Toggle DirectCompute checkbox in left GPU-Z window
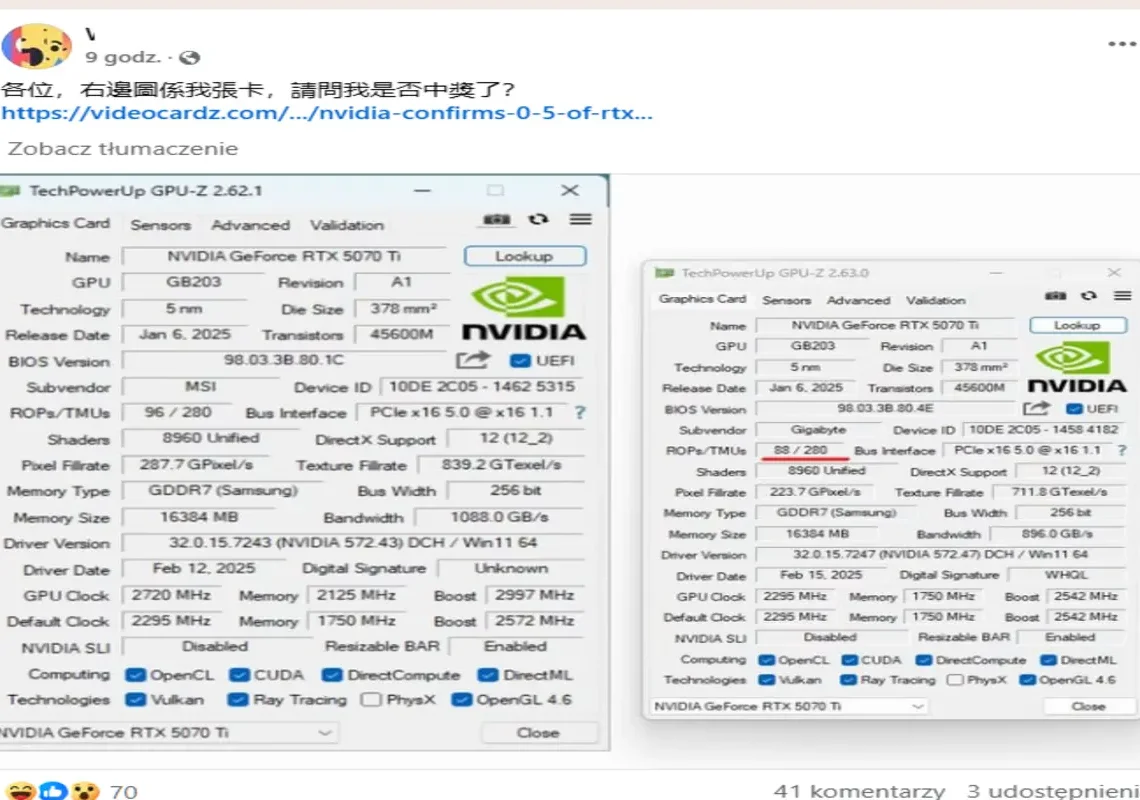The width and height of the screenshot is (1140, 800). [332, 675]
